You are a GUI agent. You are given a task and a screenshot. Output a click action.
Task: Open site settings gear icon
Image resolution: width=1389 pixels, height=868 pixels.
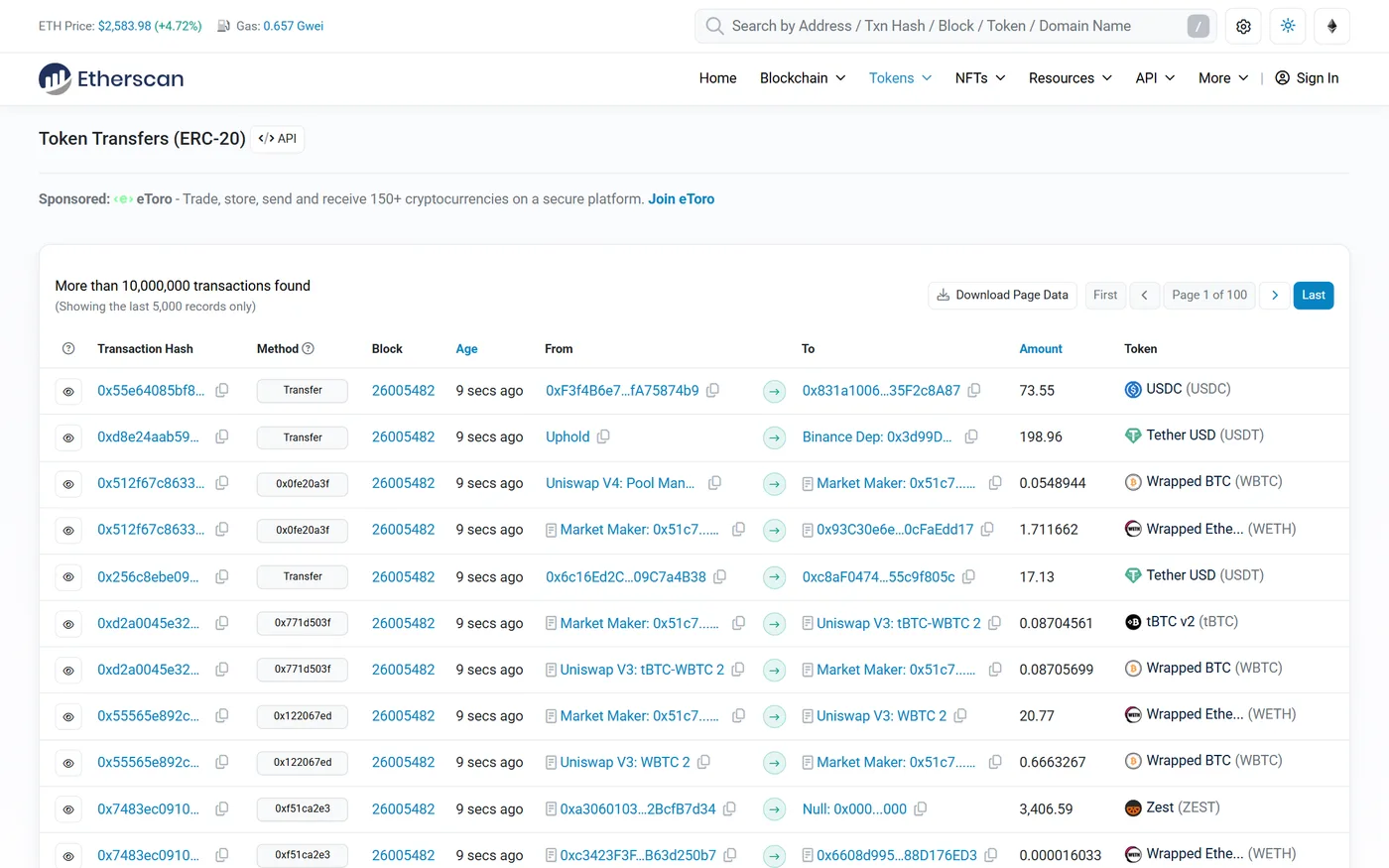pyautogui.click(x=1243, y=26)
